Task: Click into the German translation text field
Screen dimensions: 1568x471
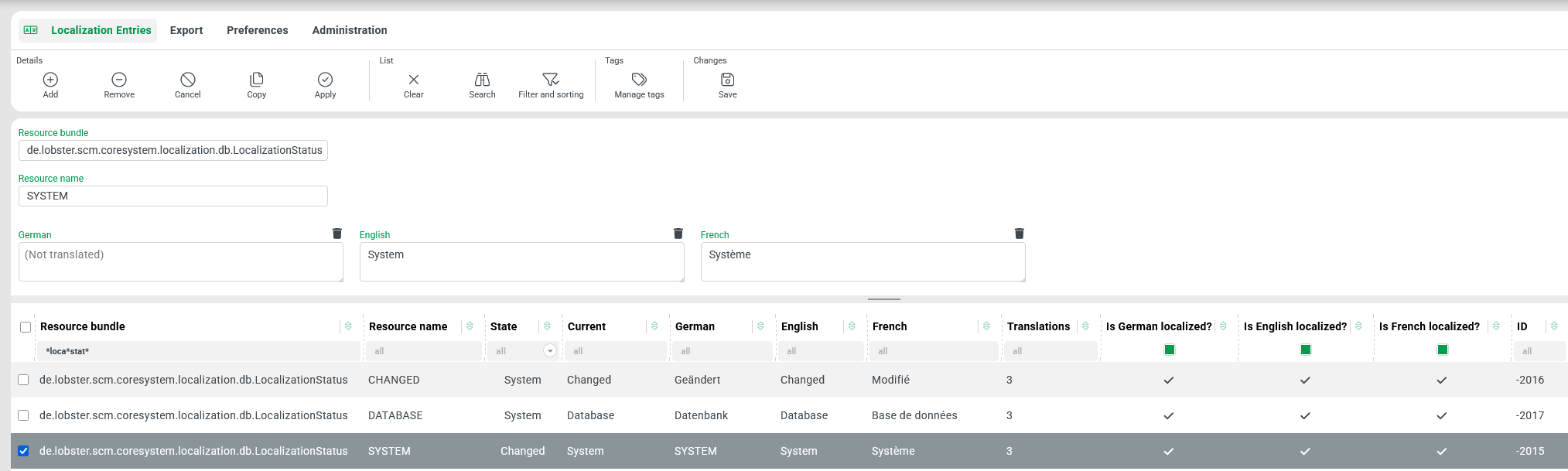Action: 180,262
